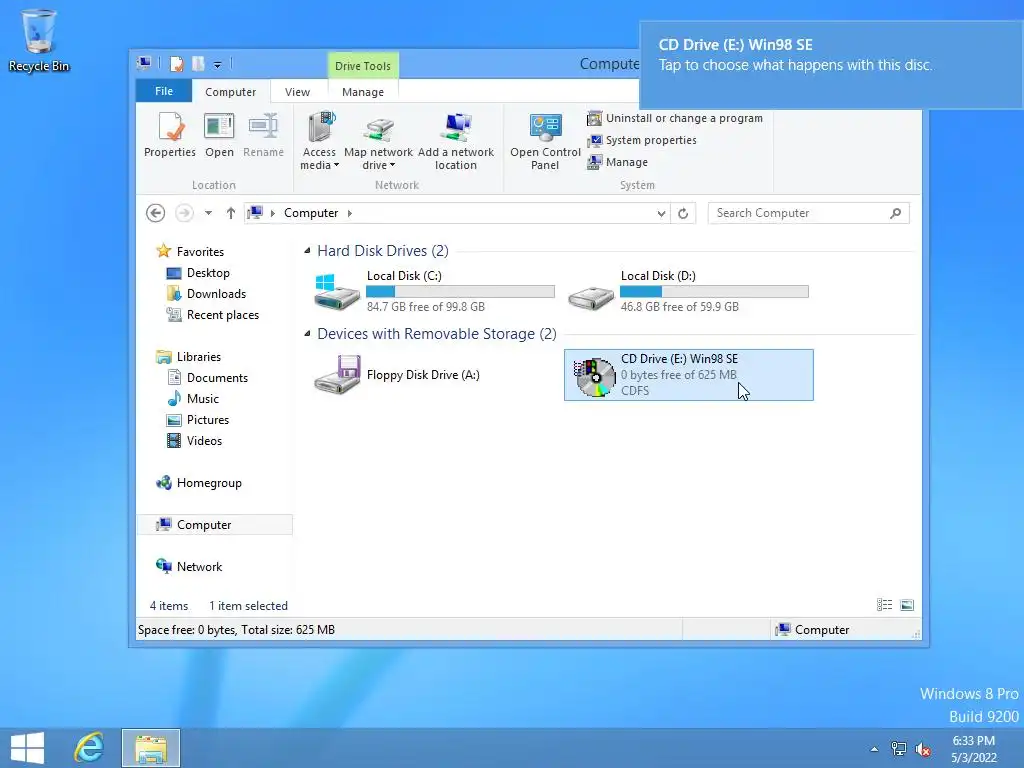
Task: Select Homegroup in the navigation pane
Action: (199, 483)
